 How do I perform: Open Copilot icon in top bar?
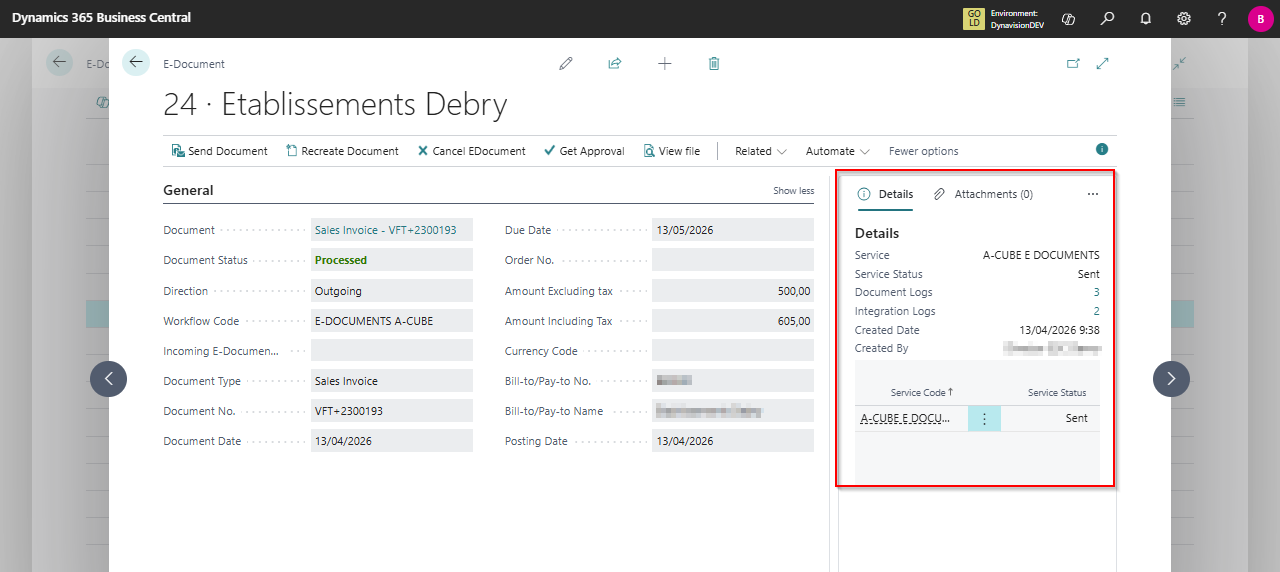pos(1068,18)
